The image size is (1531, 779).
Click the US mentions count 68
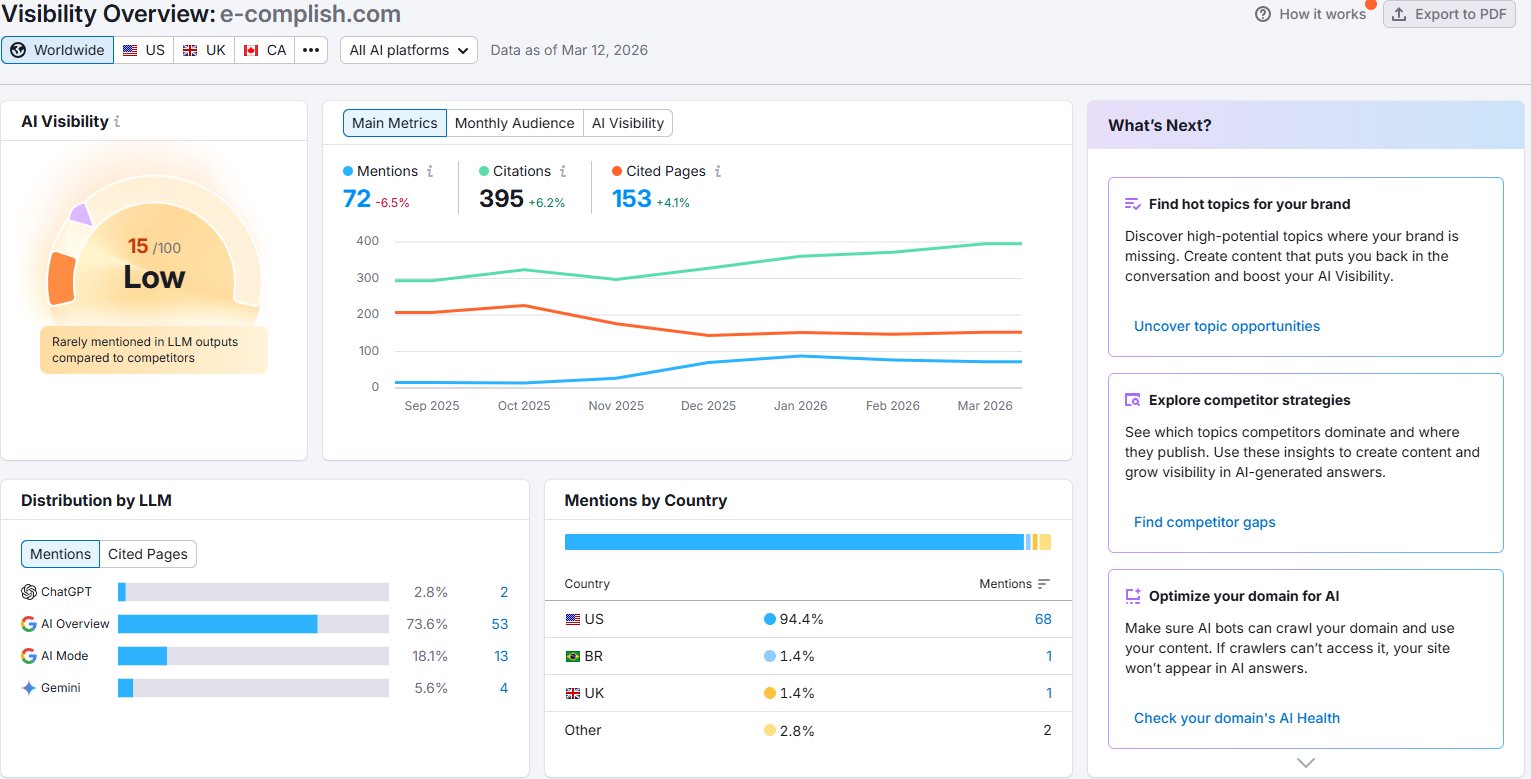point(1043,619)
